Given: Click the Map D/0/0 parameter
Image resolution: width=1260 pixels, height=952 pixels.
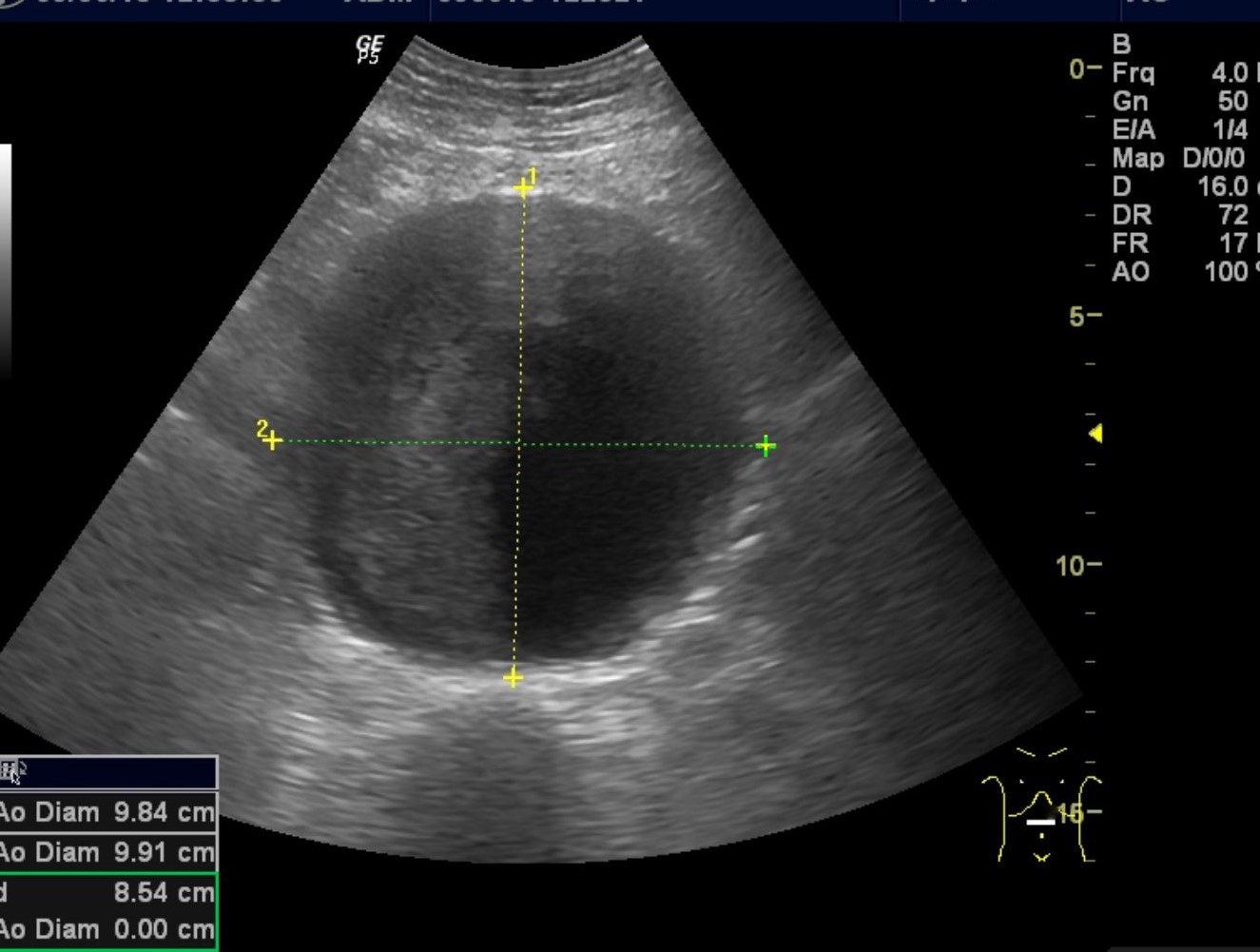Looking at the screenshot, I should coord(1179,158).
